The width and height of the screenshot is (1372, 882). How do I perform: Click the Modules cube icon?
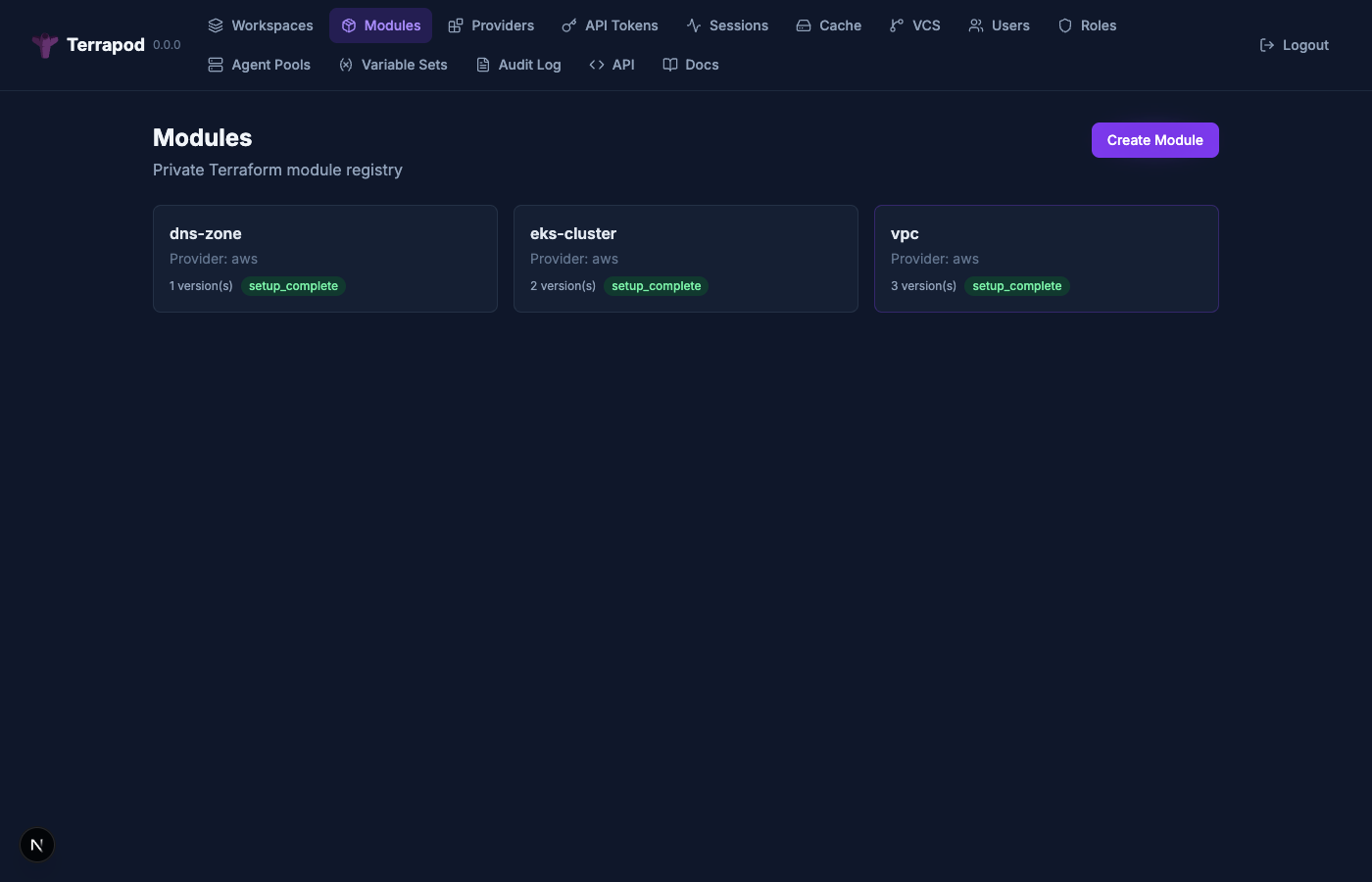[x=349, y=25]
